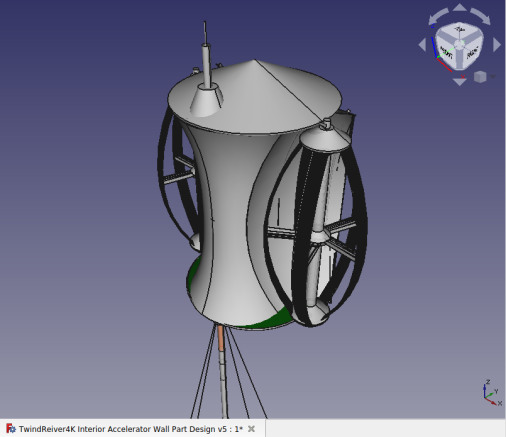506x437 pixels.
Task: Click the FreeCAD icon on the document tab
Action: click(11, 428)
